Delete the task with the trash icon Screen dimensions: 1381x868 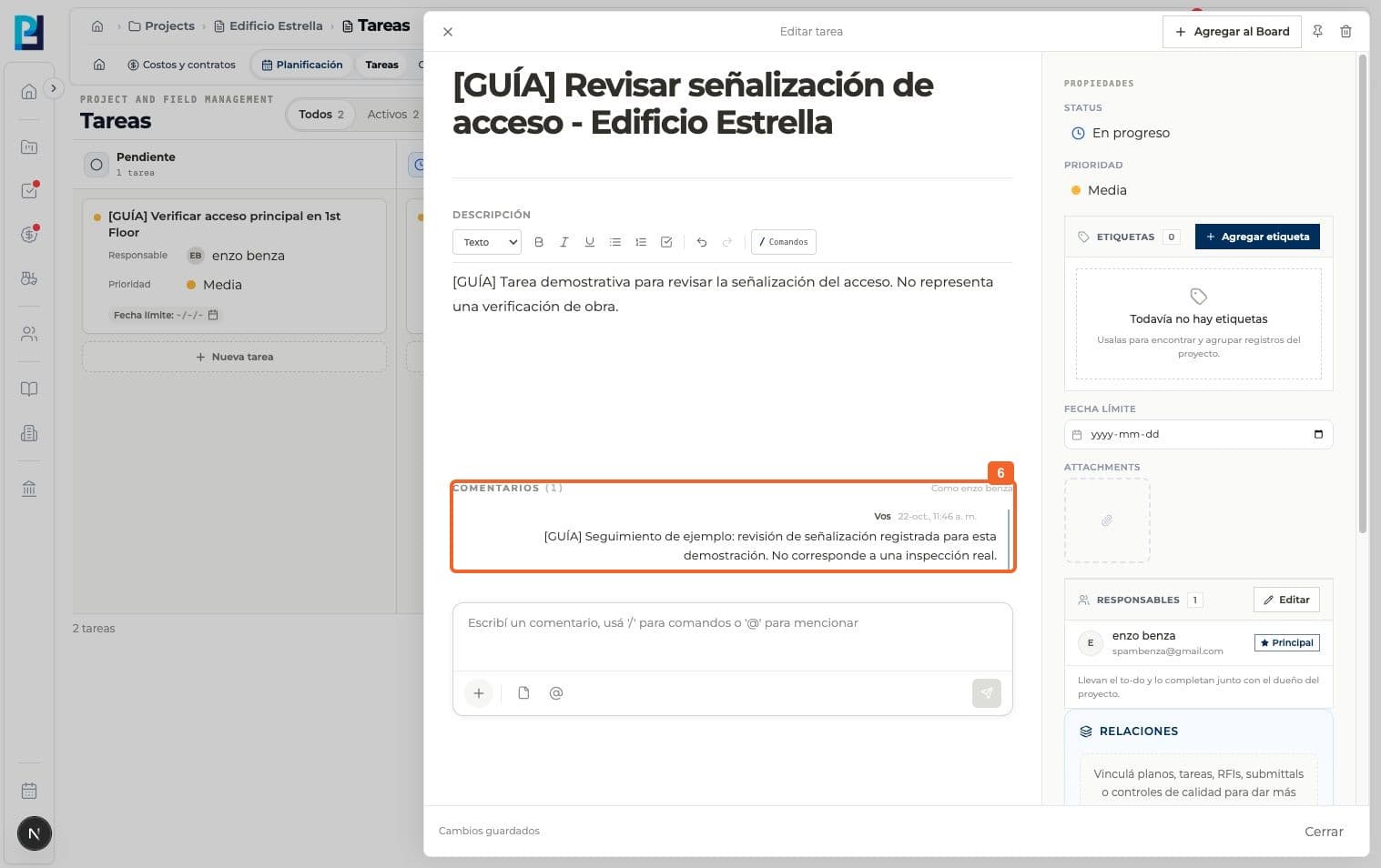coord(1345,32)
